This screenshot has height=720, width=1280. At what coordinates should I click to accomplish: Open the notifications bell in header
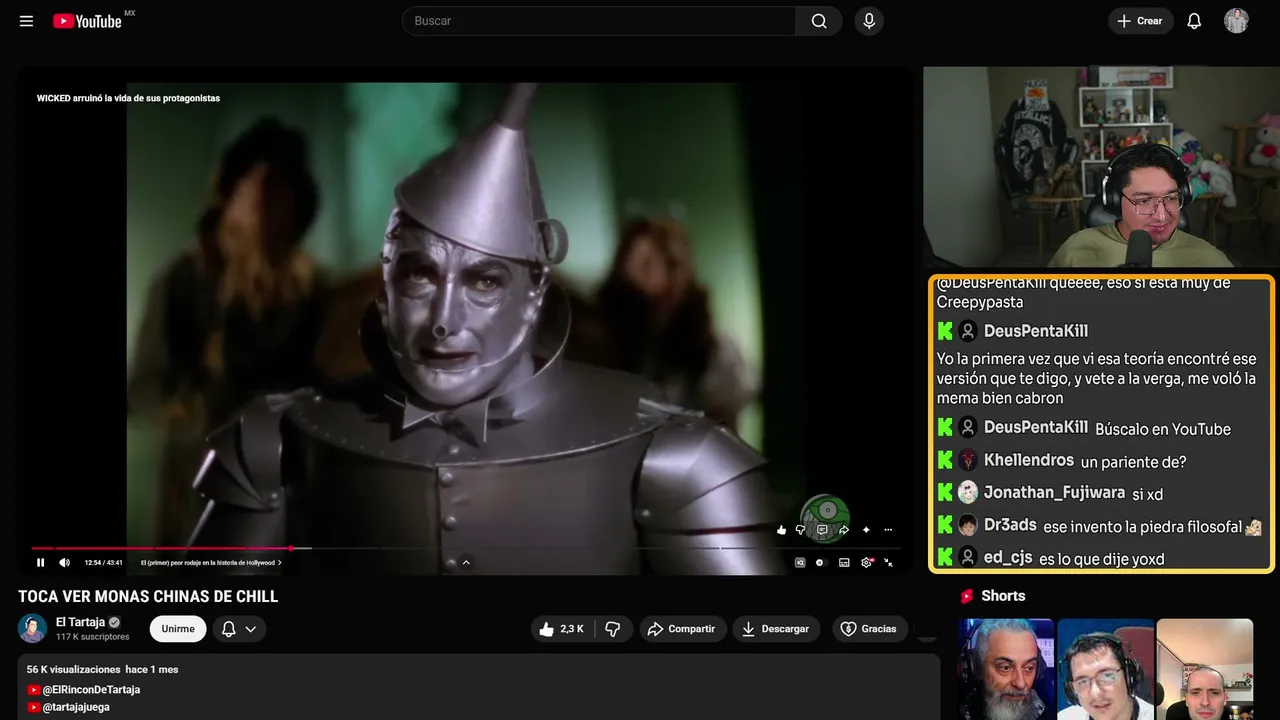(x=1194, y=21)
